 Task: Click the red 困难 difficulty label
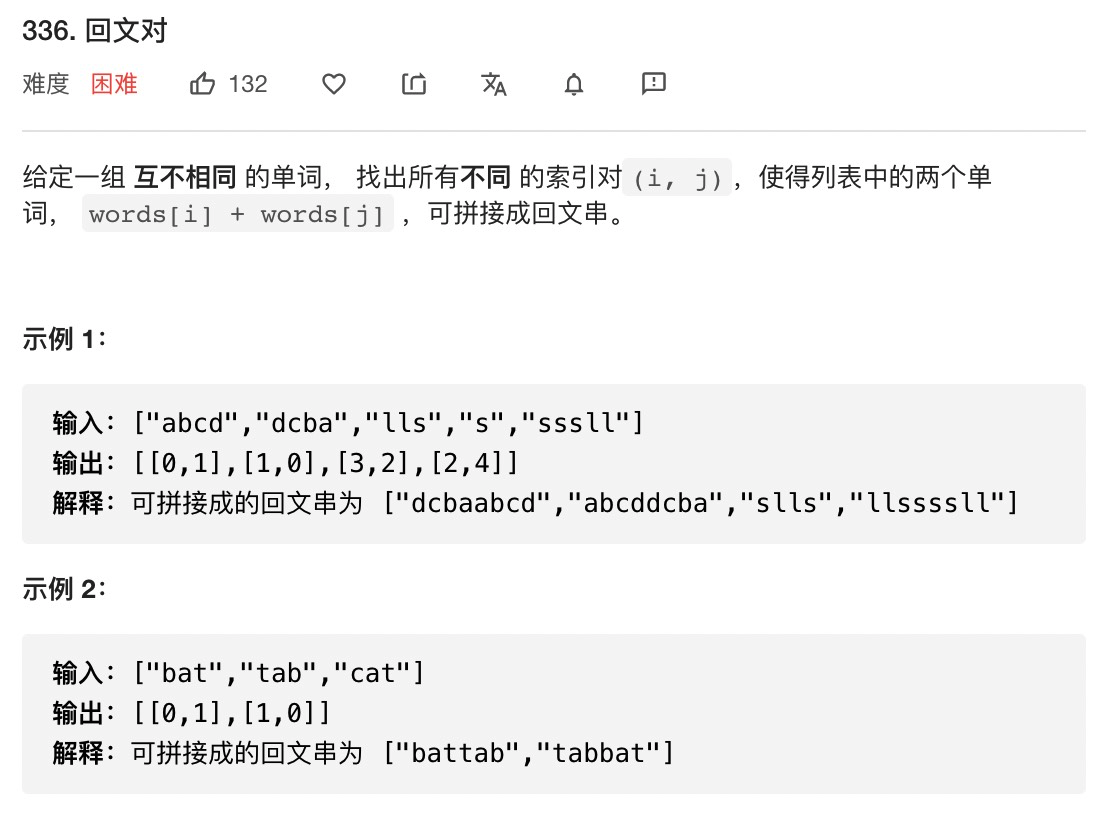pyautogui.click(x=114, y=84)
